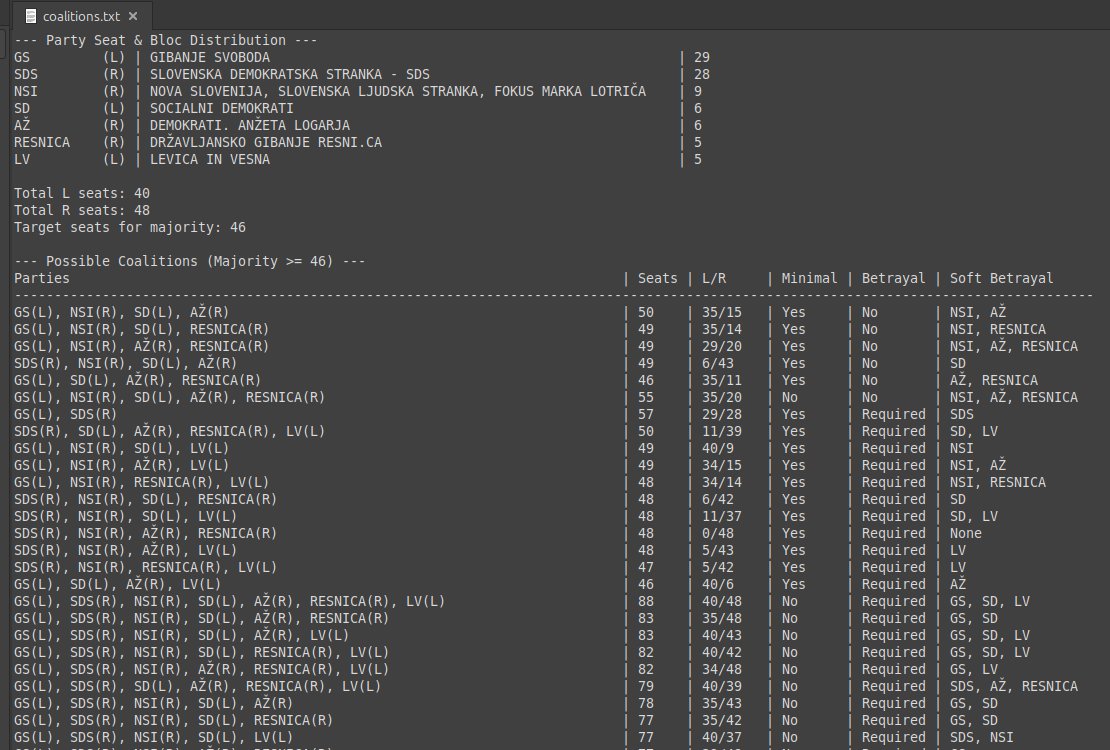
Task: Close the coalitions.txt tab
Action: pos(132,16)
